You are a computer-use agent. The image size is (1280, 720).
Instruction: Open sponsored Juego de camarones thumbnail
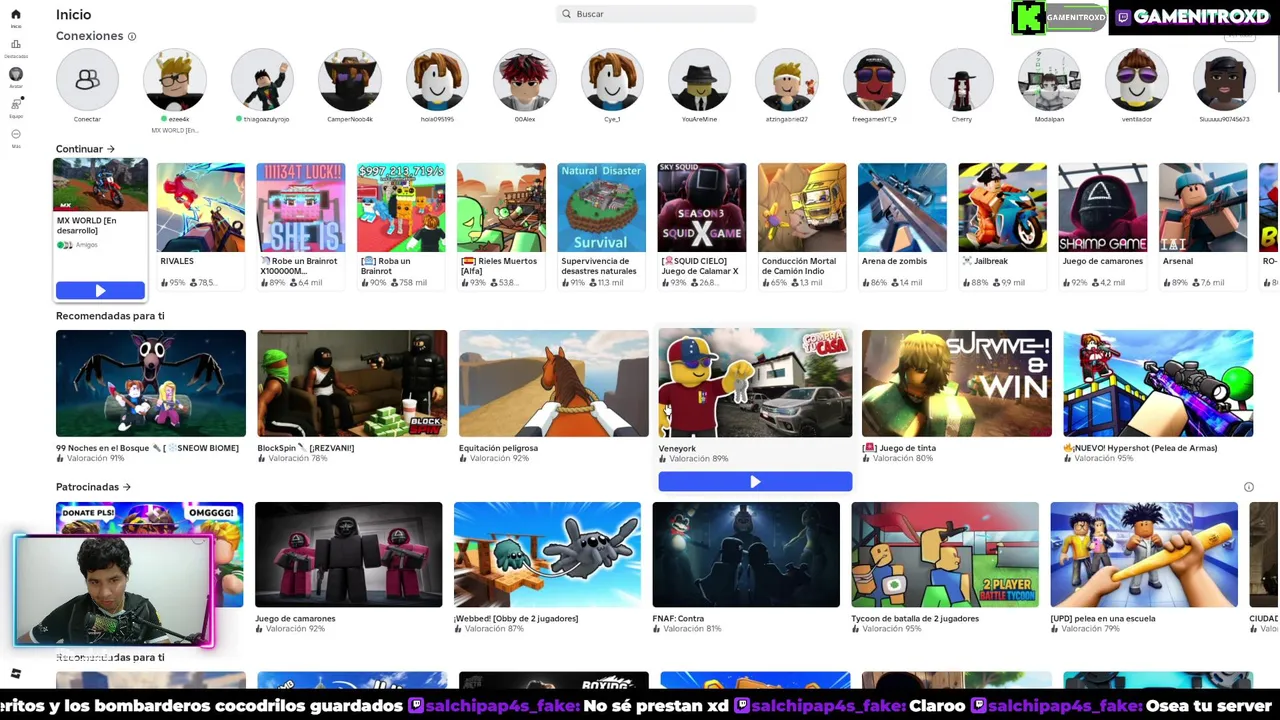tap(348, 554)
